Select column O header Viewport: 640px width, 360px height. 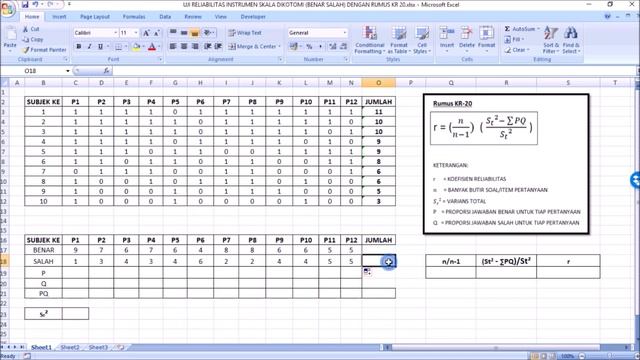coord(378,83)
